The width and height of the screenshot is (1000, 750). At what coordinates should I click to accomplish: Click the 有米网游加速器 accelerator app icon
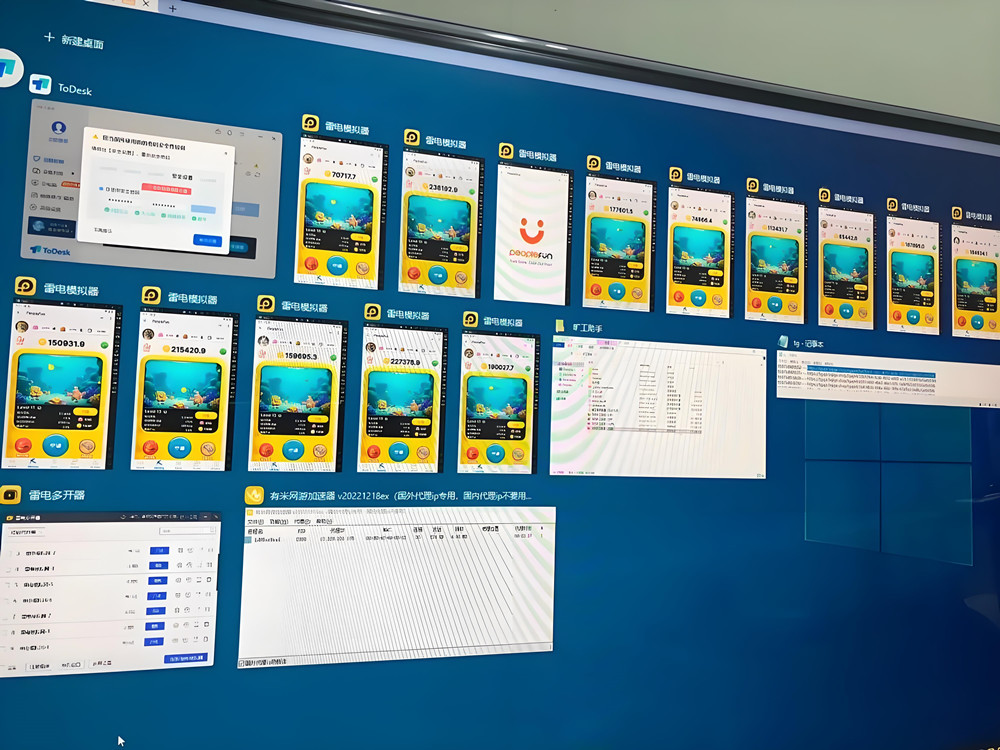tap(253, 494)
